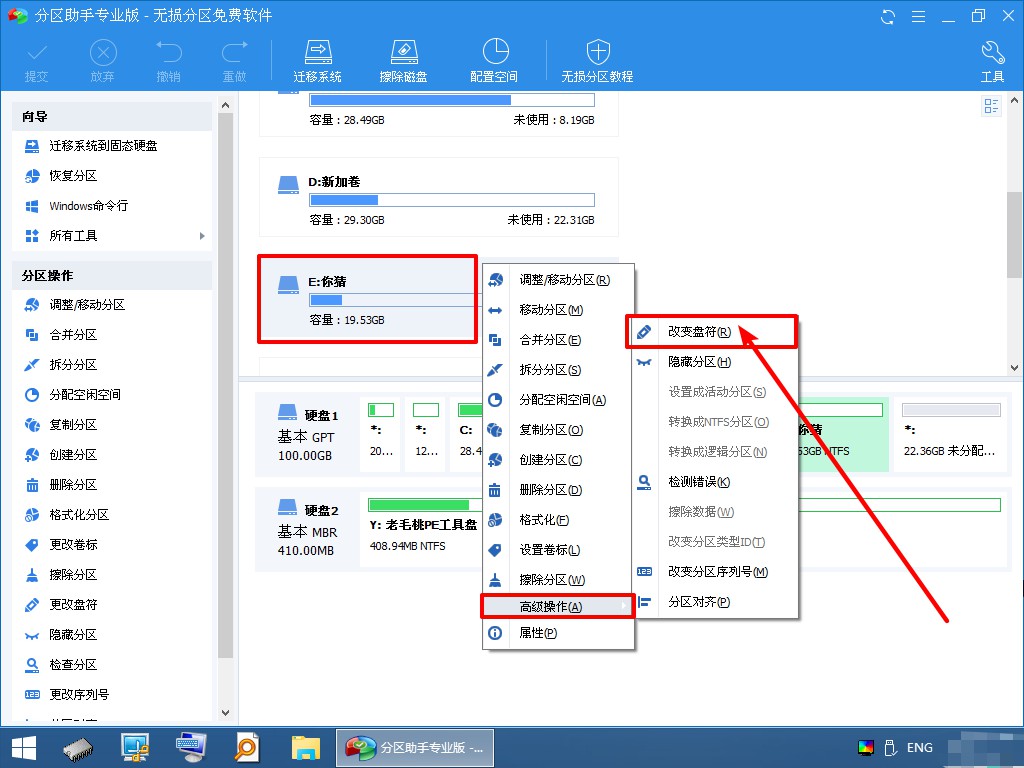Click the 迁移系统 toolbar icon

click(317, 61)
